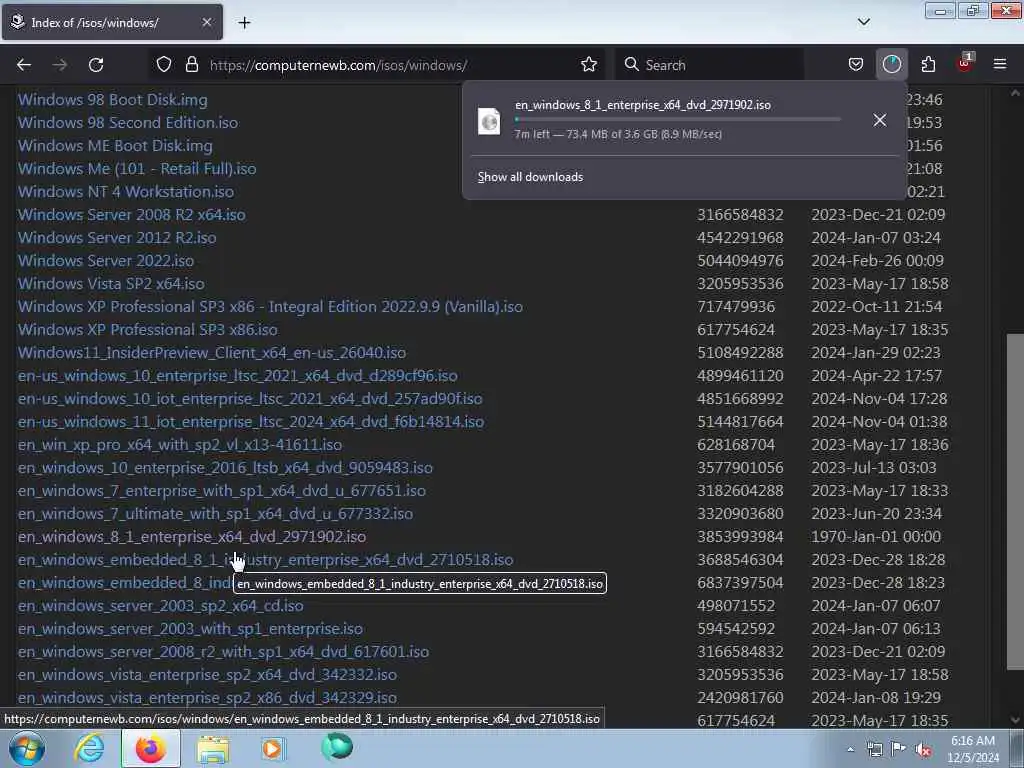The width and height of the screenshot is (1024, 768).
Task: Toggle the downloads progress toolbar button
Action: pyautogui.click(x=891, y=65)
